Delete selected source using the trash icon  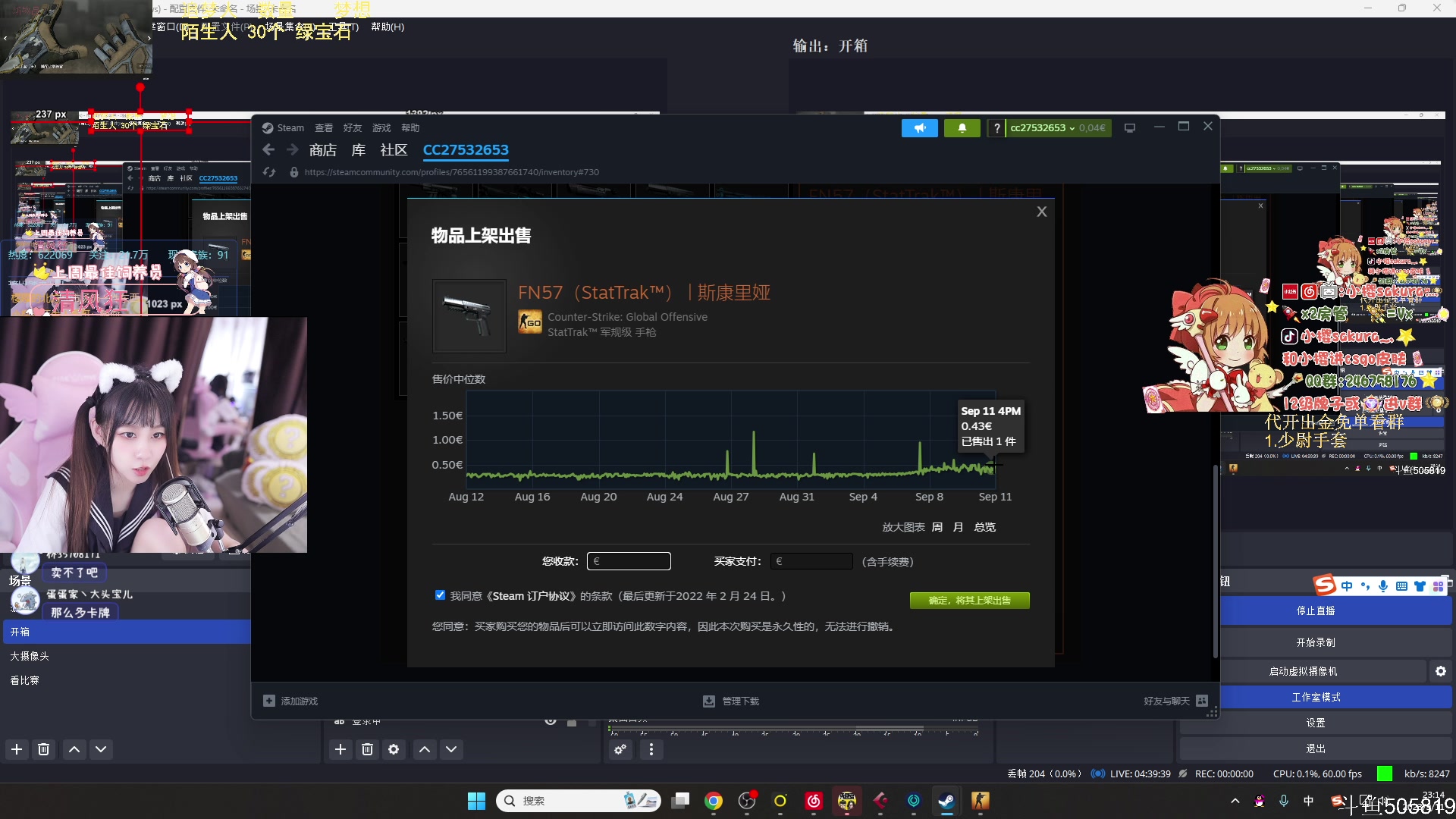click(368, 749)
